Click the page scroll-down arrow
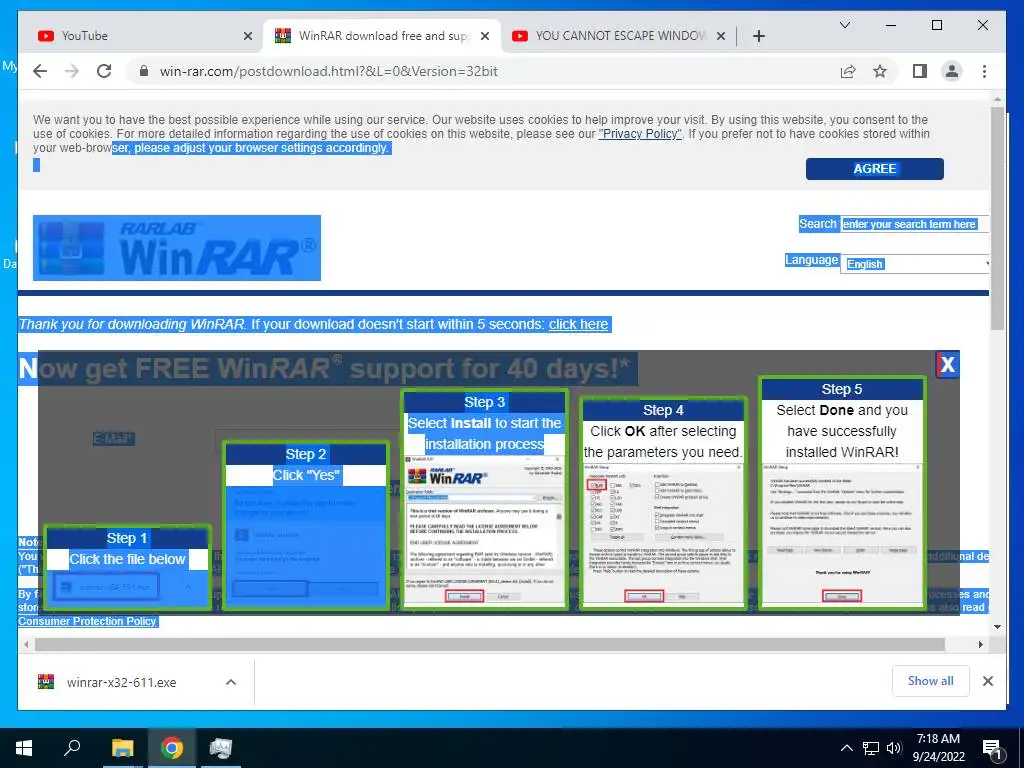This screenshot has width=1024, height=768. [997, 627]
